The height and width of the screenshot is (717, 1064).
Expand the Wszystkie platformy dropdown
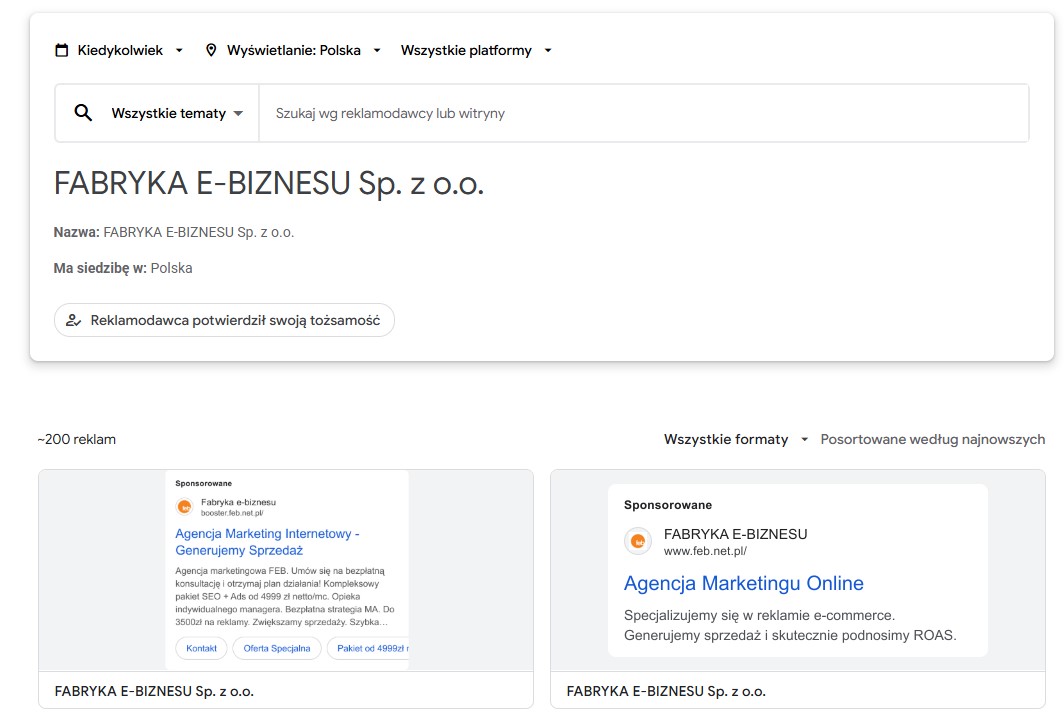(x=476, y=50)
